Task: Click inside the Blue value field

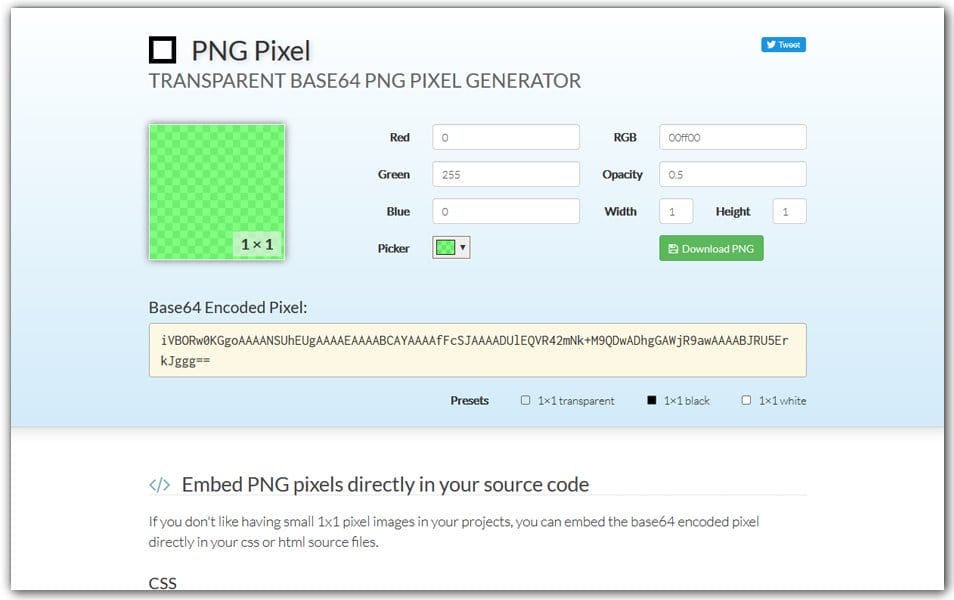Action: point(505,211)
